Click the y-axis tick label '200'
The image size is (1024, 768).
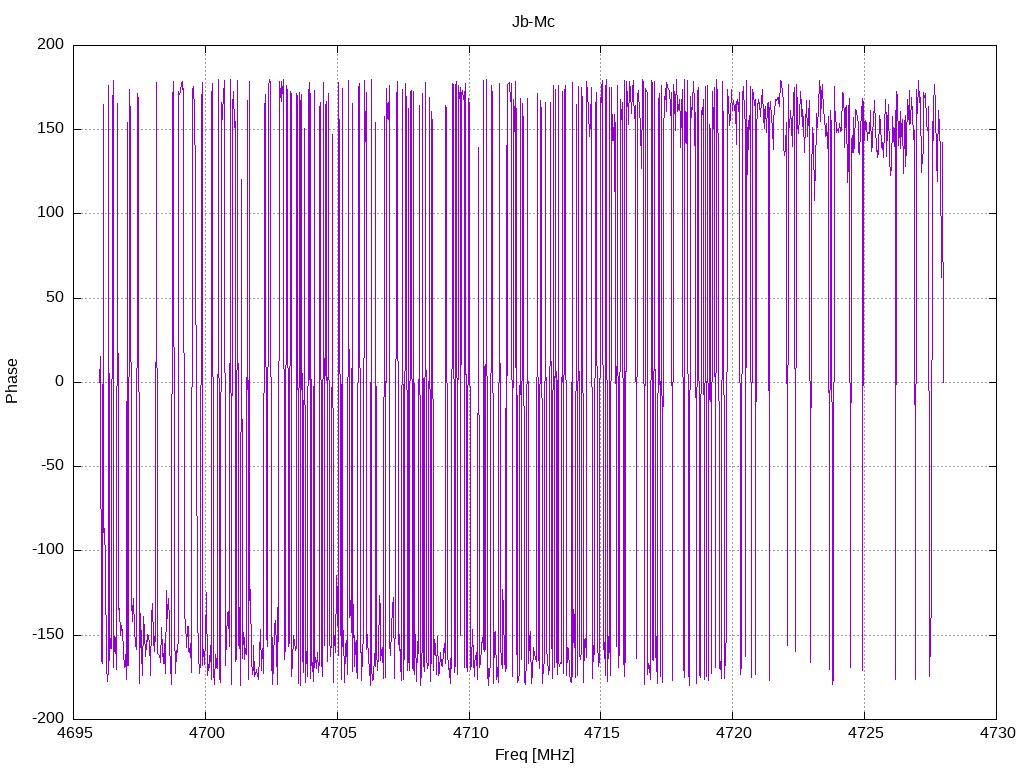51,44
